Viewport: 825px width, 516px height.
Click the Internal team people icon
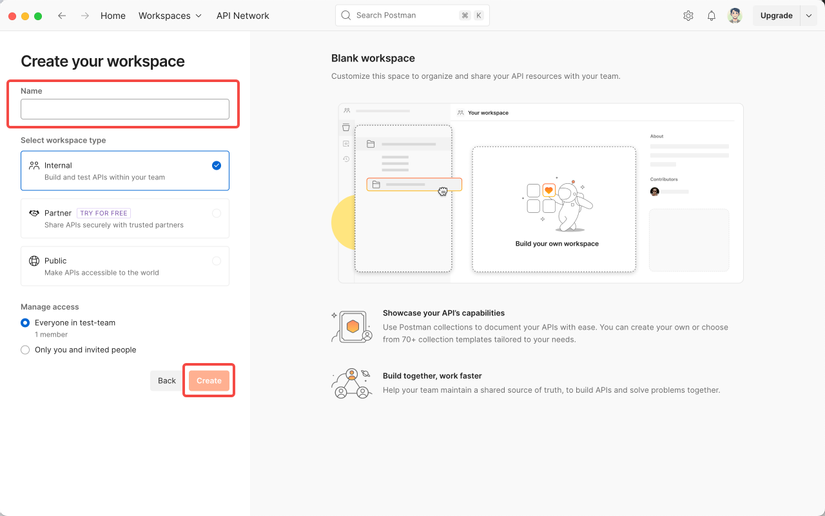pyautogui.click(x=34, y=165)
